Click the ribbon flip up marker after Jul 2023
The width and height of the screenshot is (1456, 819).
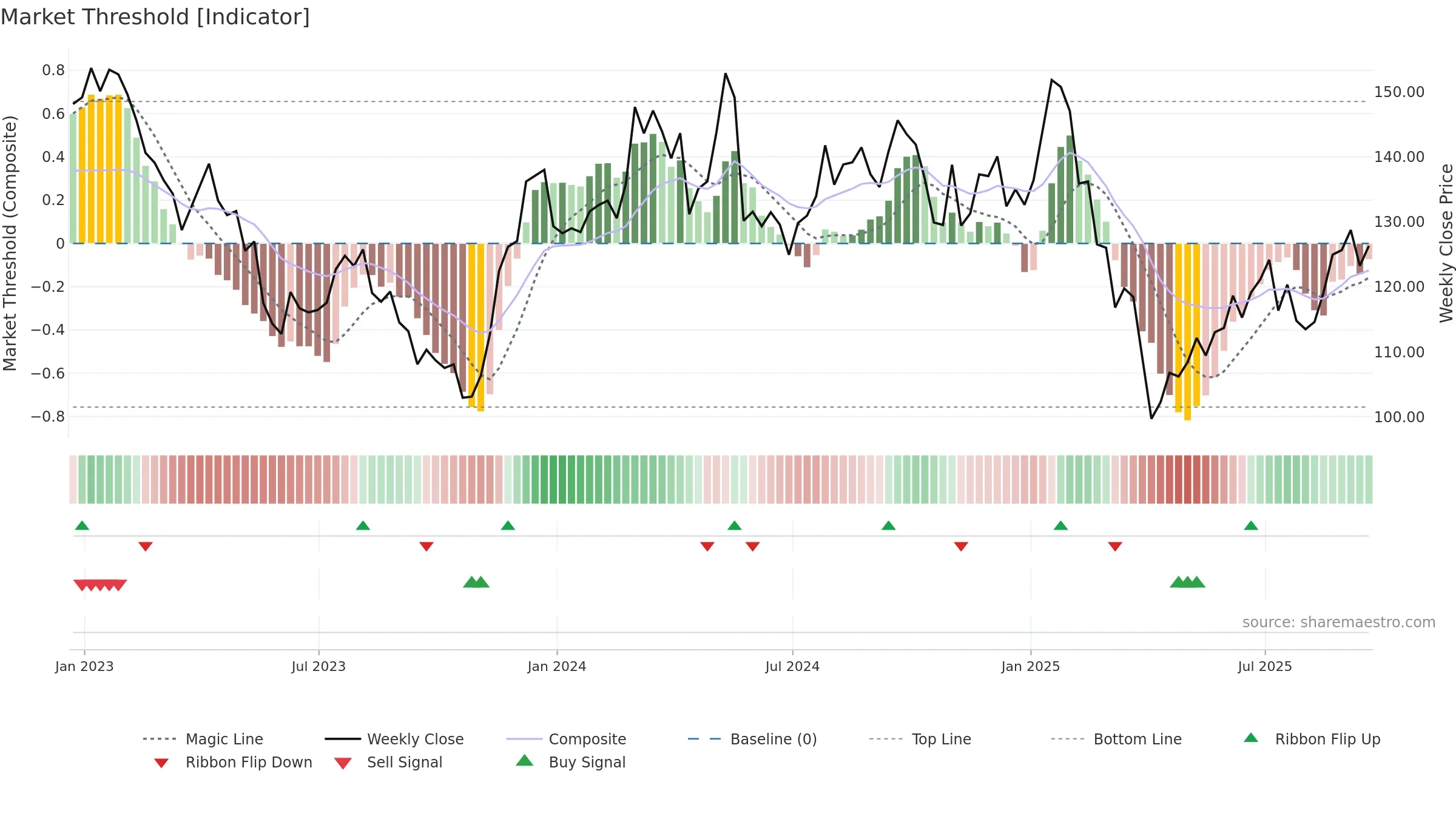363,525
